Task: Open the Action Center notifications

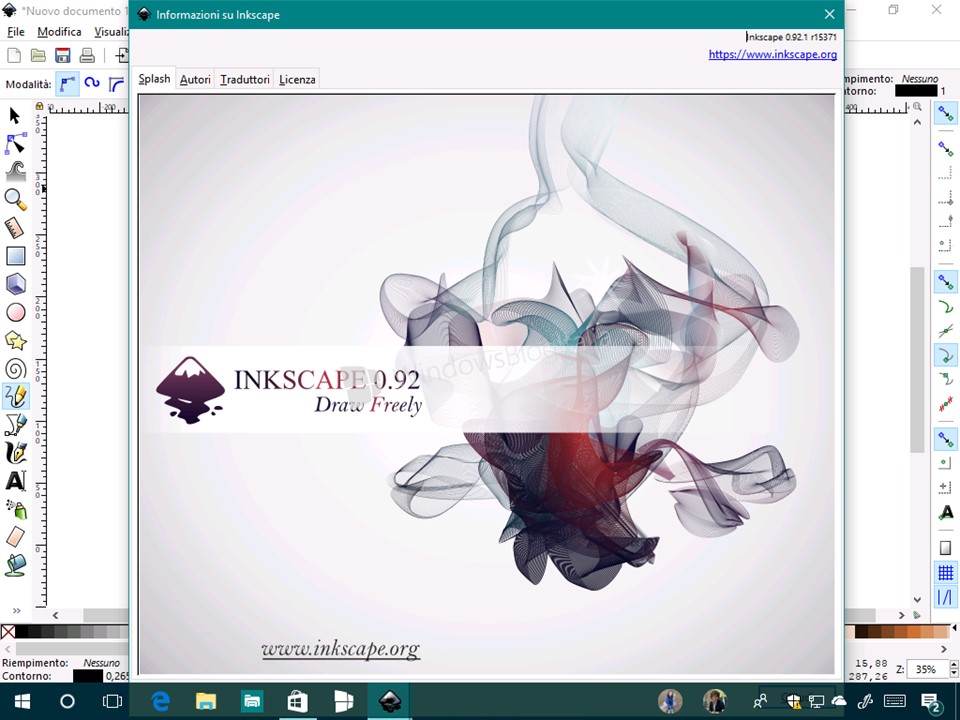Action: 932,702
